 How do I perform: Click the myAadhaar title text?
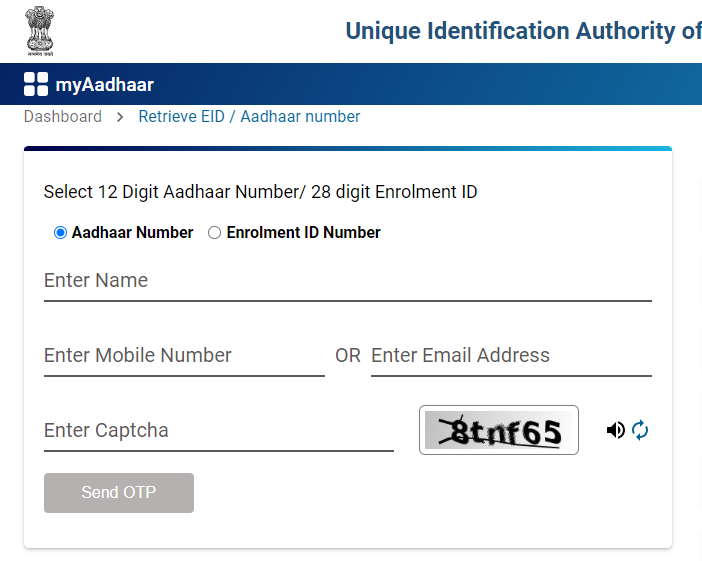105,85
